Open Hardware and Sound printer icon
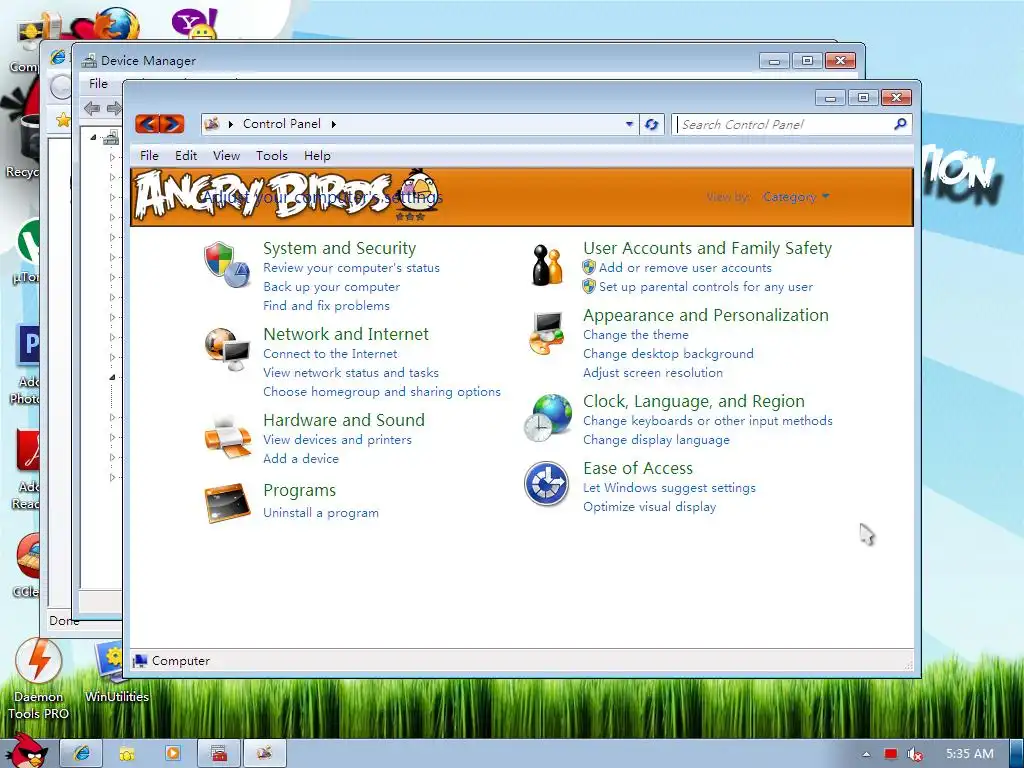The image size is (1024, 768). (227, 436)
